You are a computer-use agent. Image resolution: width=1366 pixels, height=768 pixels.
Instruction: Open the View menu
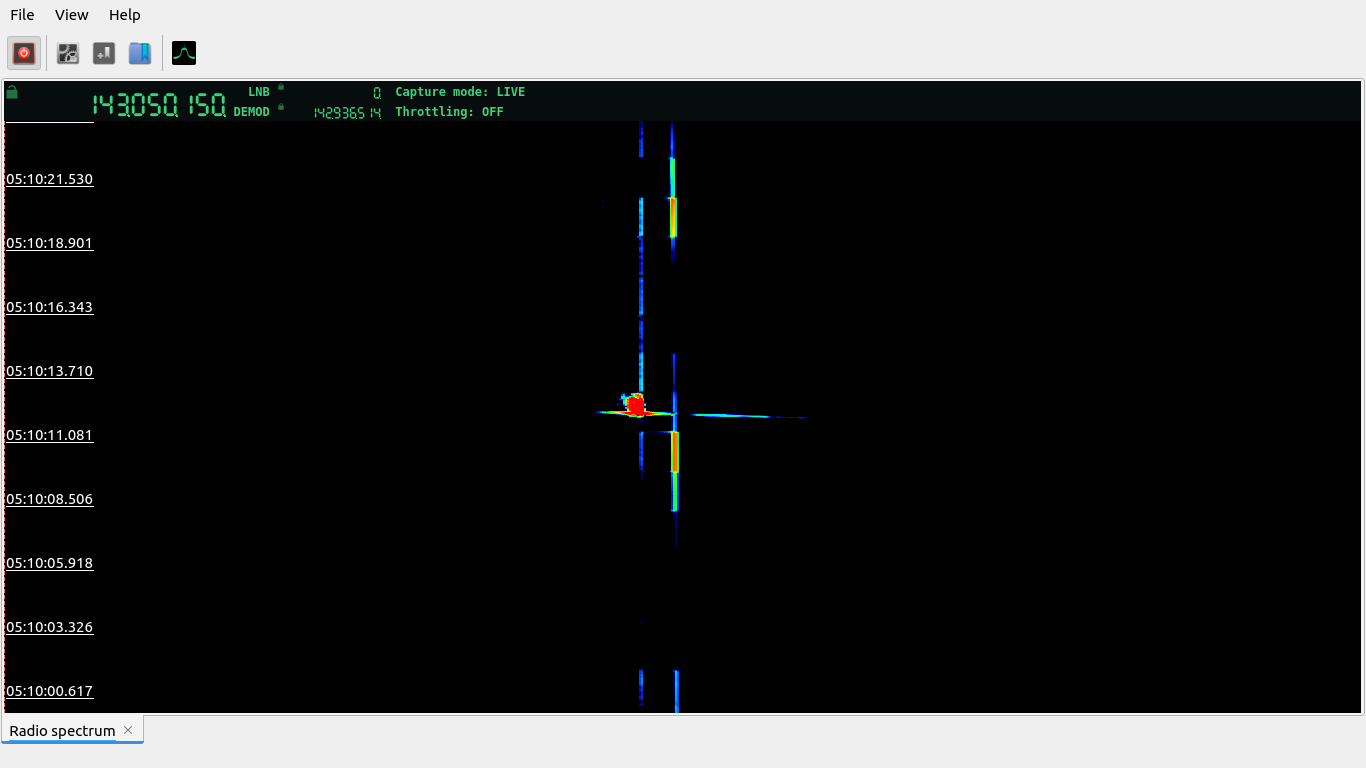coord(72,15)
